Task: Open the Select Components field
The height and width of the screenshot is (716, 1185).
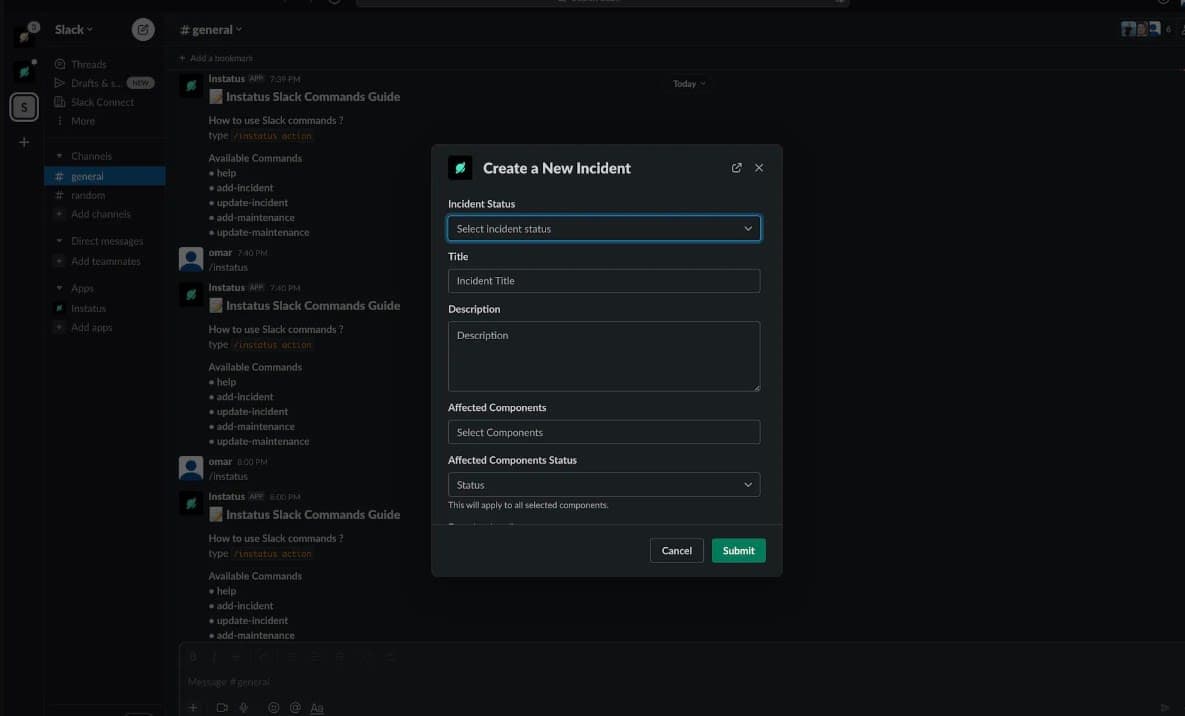Action: point(604,432)
